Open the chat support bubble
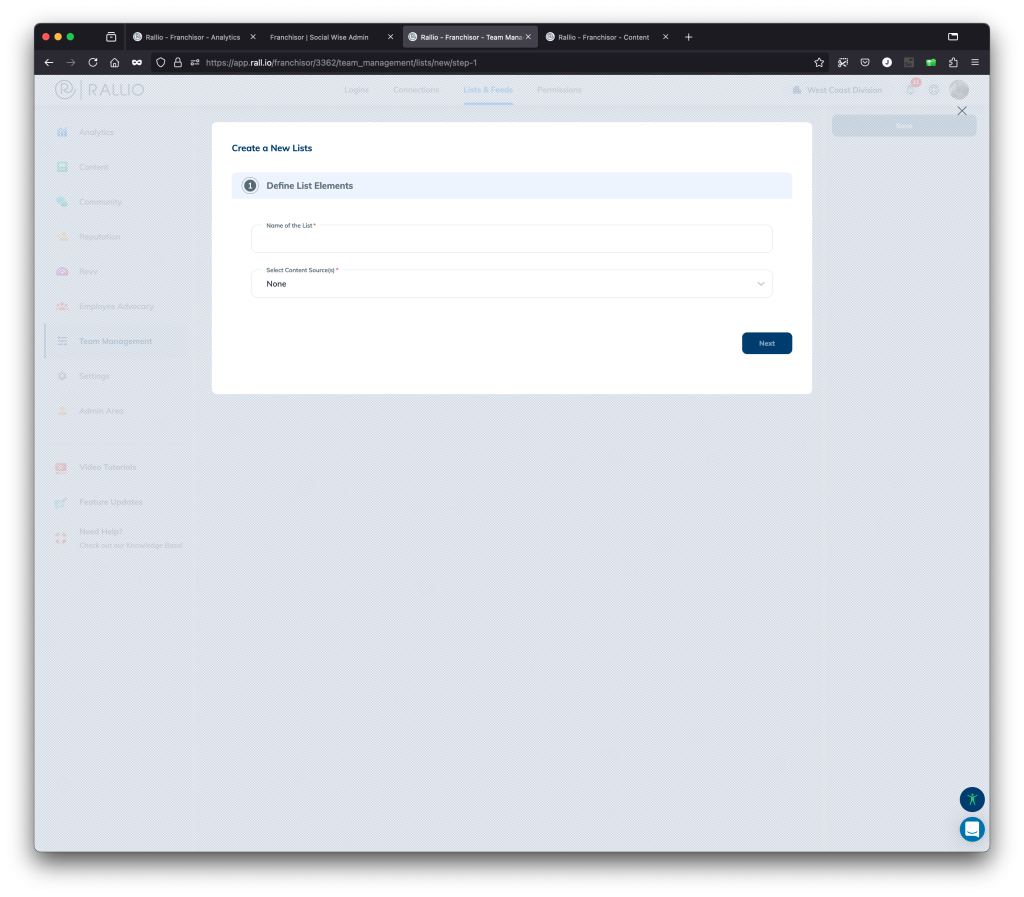The height and width of the screenshot is (897, 1024). pyautogui.click(x=972, y=829)
